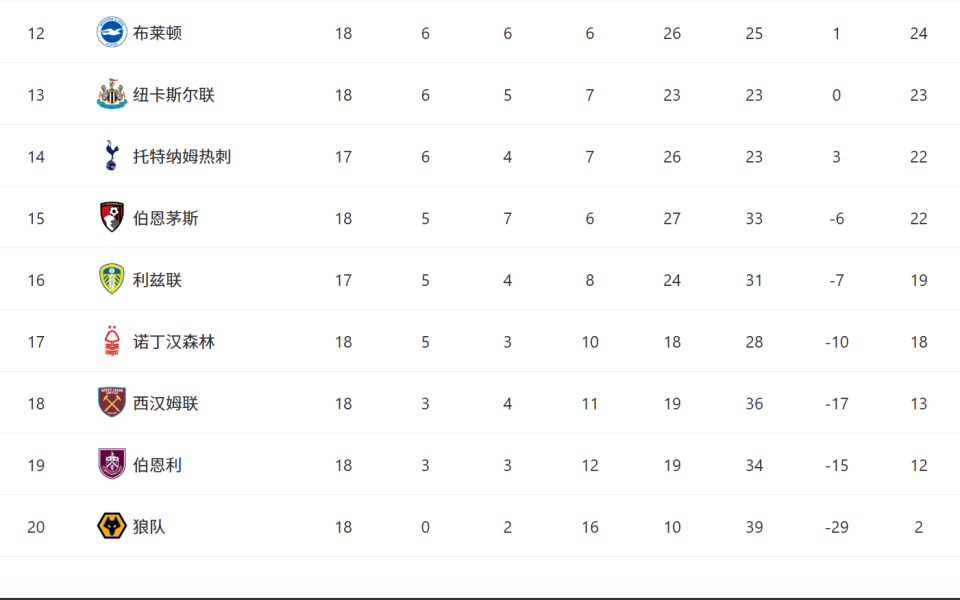Open the 狼队 team link
960x600 pixels.
coord(149,527)
